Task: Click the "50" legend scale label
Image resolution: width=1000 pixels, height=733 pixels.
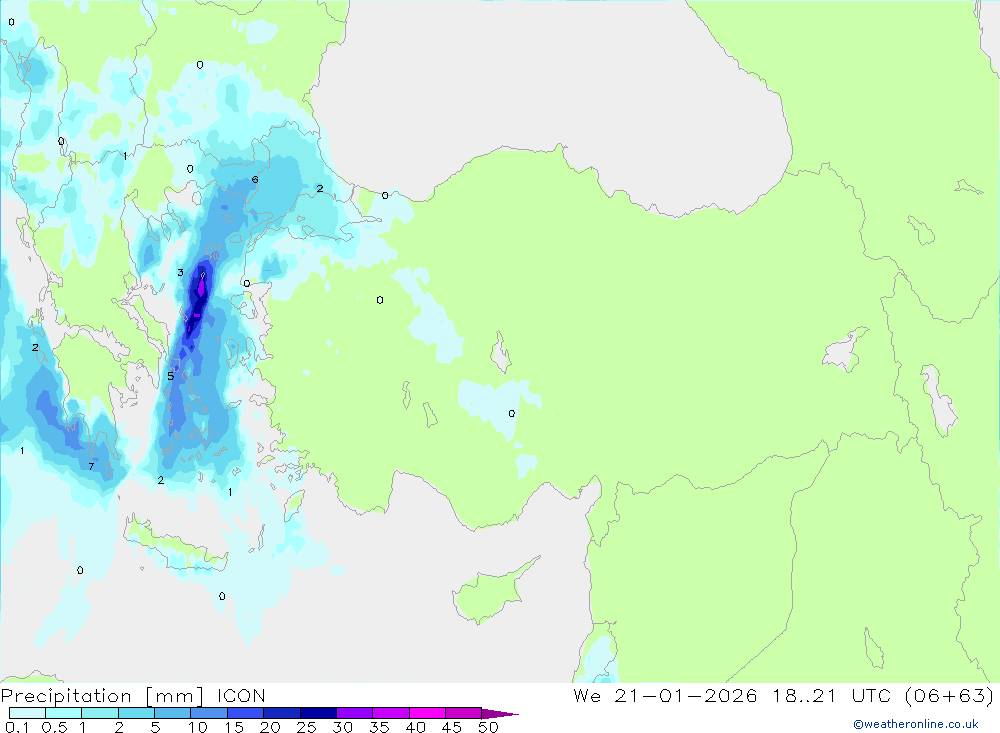Action: (488, 727)
